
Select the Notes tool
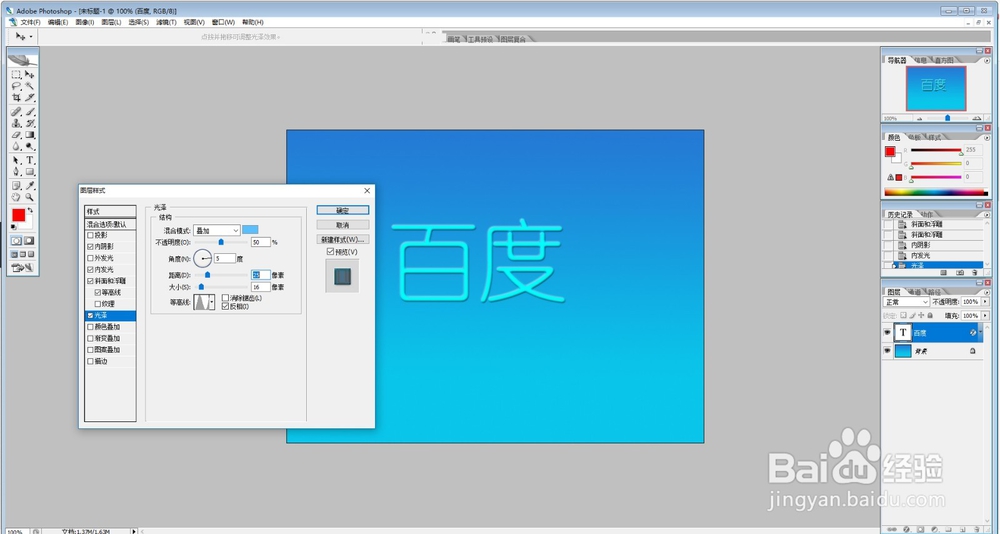17,186
